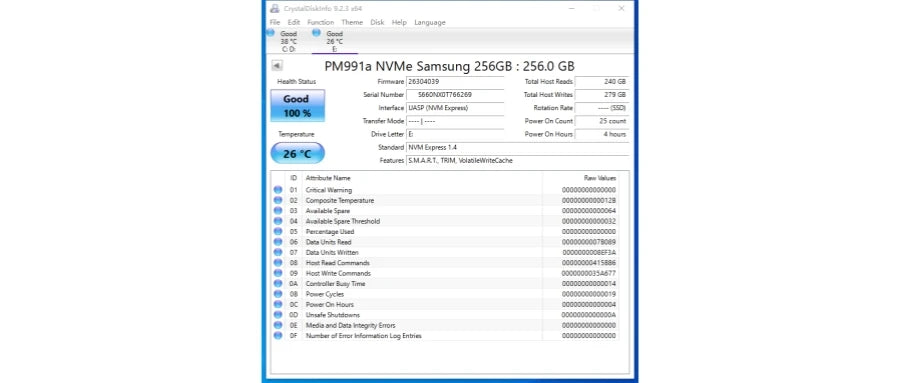This screenshot has height=383, width=900.
Task: Select the Host Read Commands attribute name
Action: click(338, 263)
